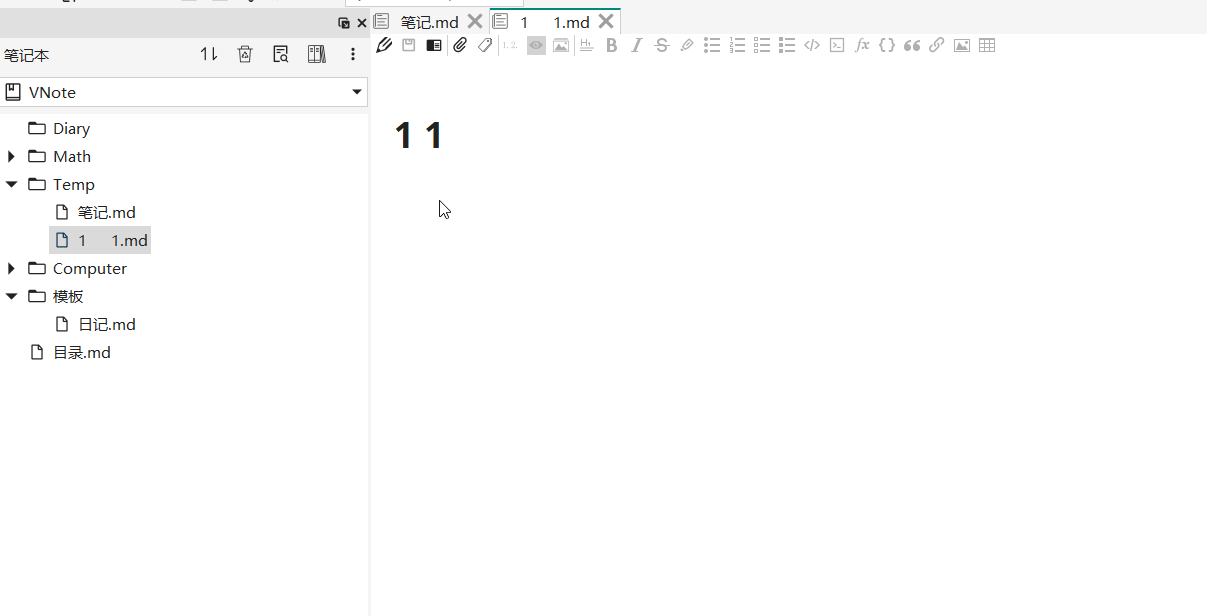Image resolution: width=1207 pixels, height=616 pixels.
Task: Insert an unchecked todo list
Action: coord(762,45)
